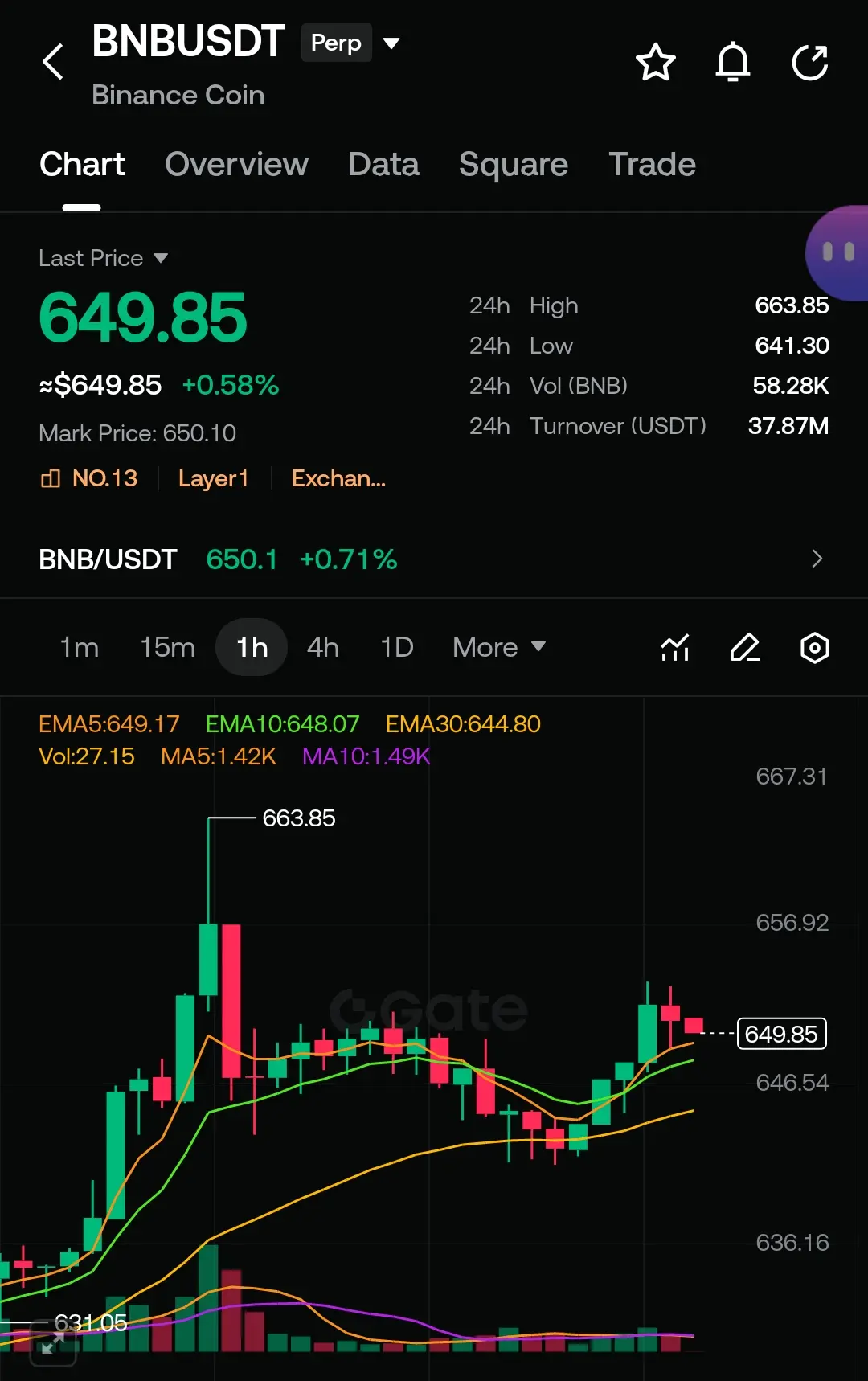This screenshot has width=868, height=1381.
Task: Select the 1h timeframe
Action: pyautogui.click(x=252, y=647)
